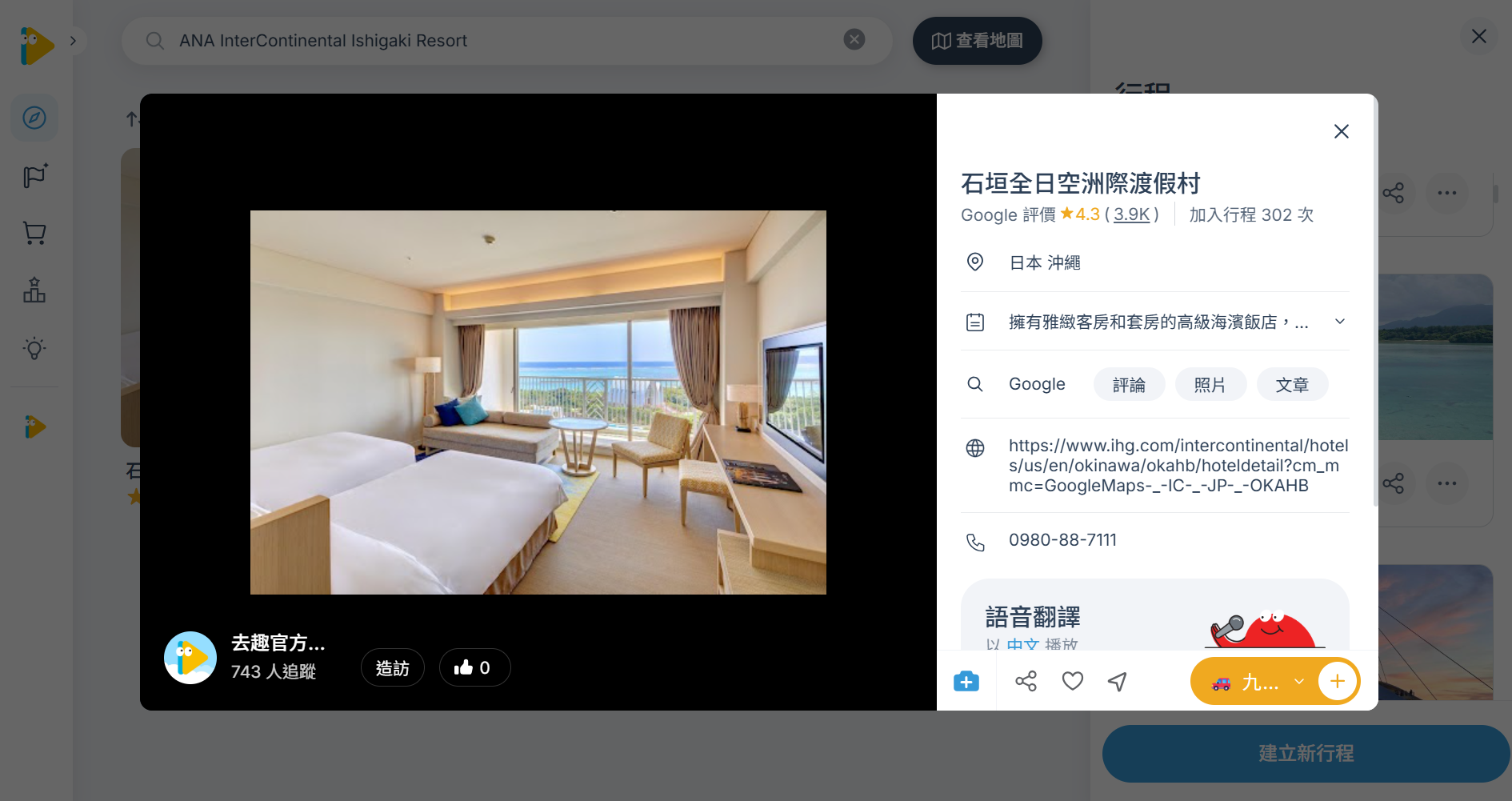Image resolution: width=1512 pixels, height=801 pixels.
Task: Open the 評論 reviews tab
Action: [x=1129, y=385]
